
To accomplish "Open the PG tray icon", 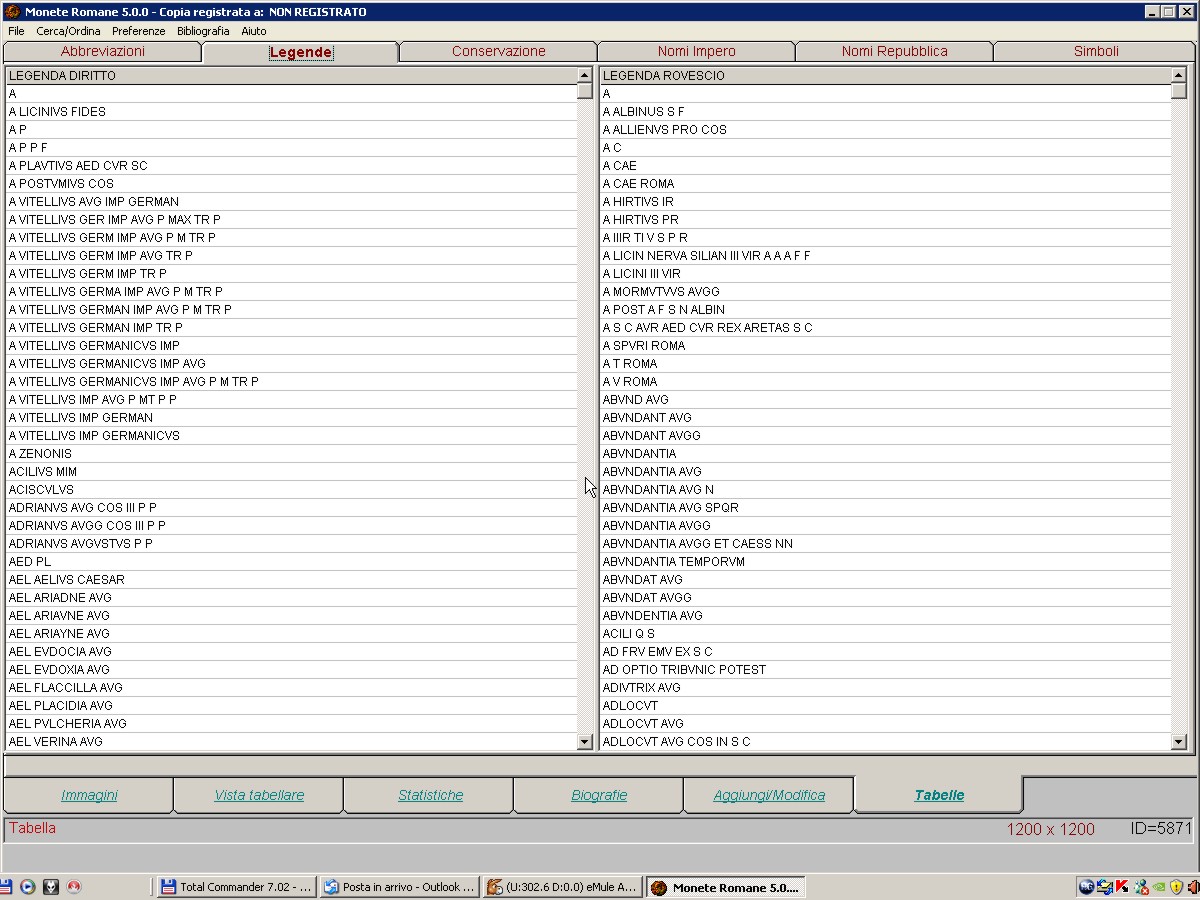I will click(1086, 887).
